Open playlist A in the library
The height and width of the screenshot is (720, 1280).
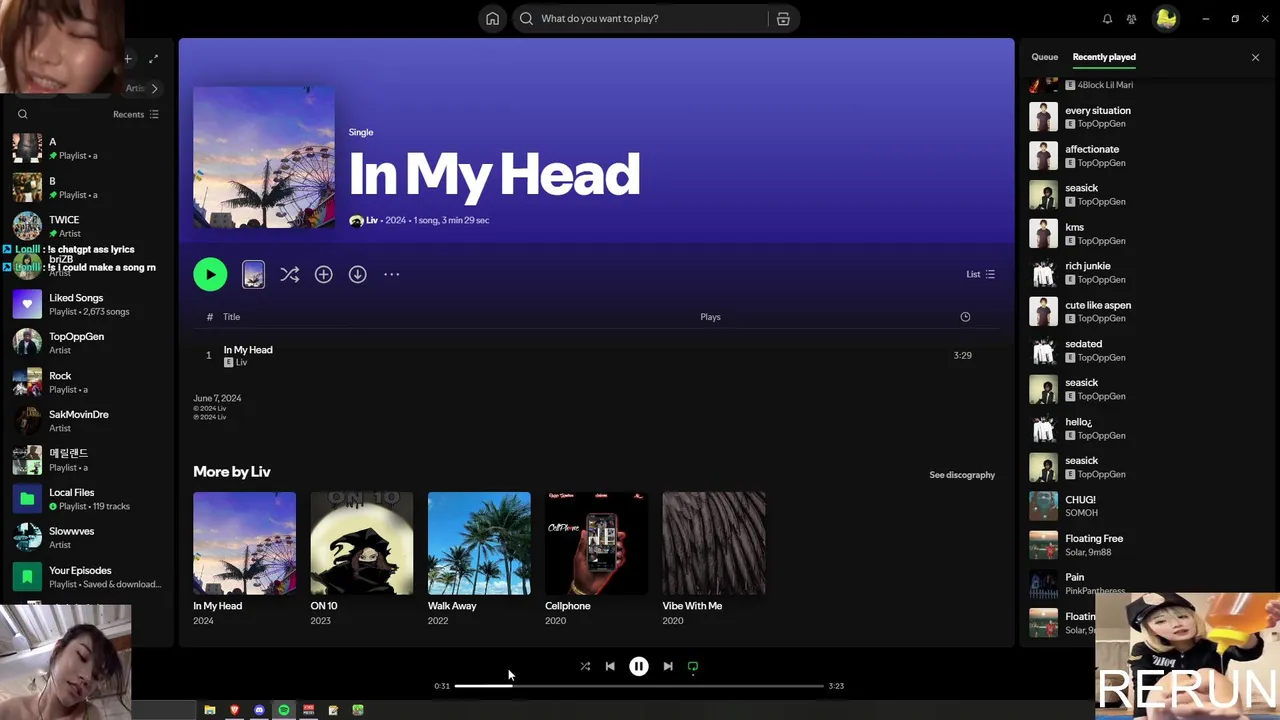[x=87, y=148]
